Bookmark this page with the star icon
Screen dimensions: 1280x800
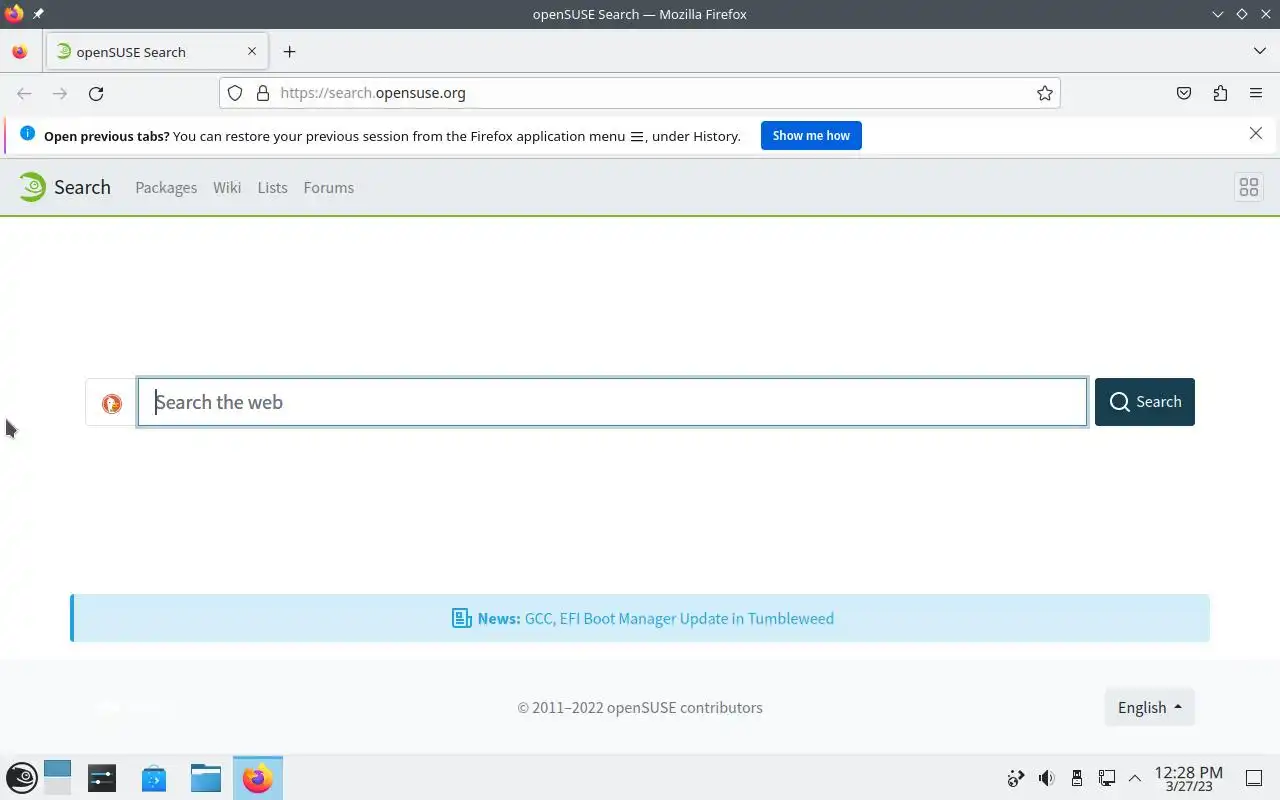click(1045, 93)
